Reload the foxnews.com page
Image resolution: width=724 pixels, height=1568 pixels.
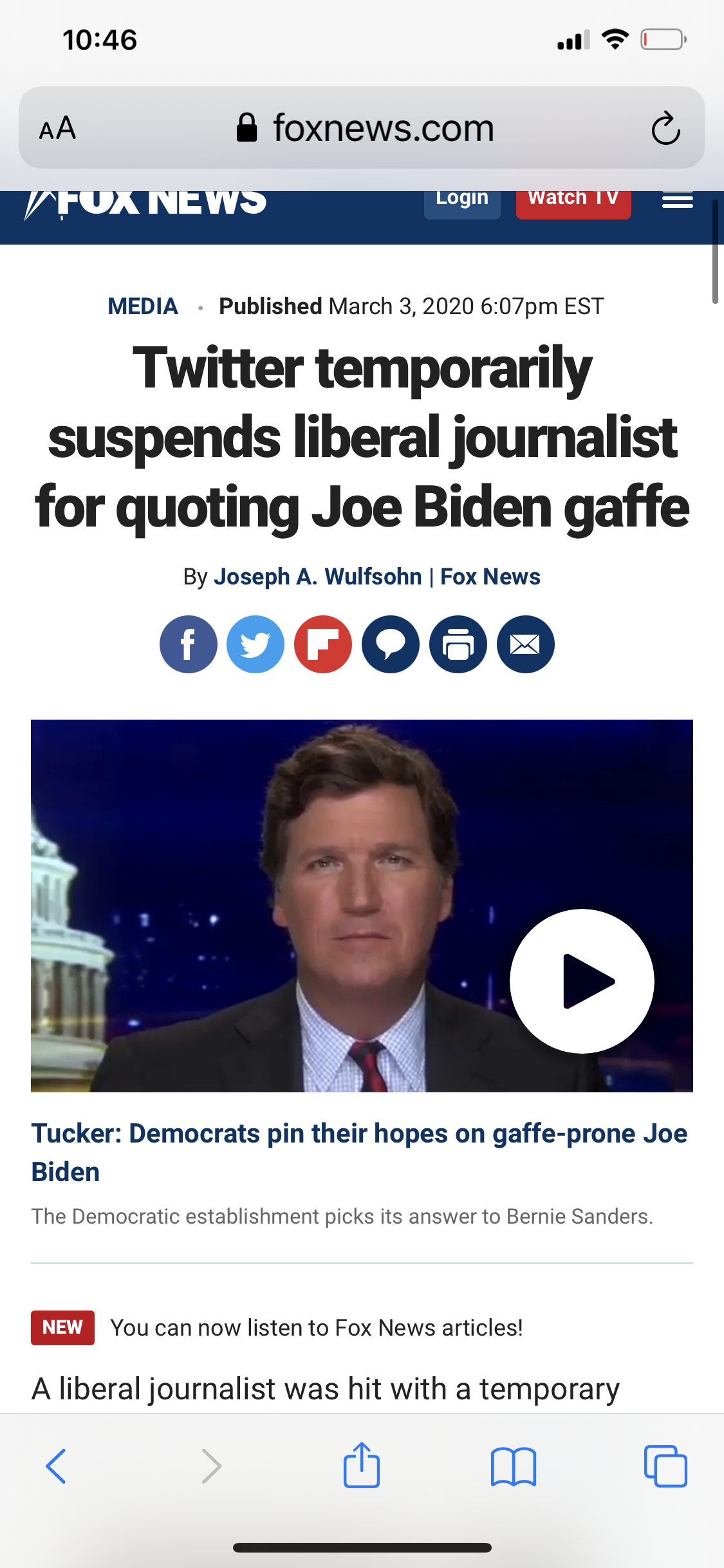click(665, 128)
